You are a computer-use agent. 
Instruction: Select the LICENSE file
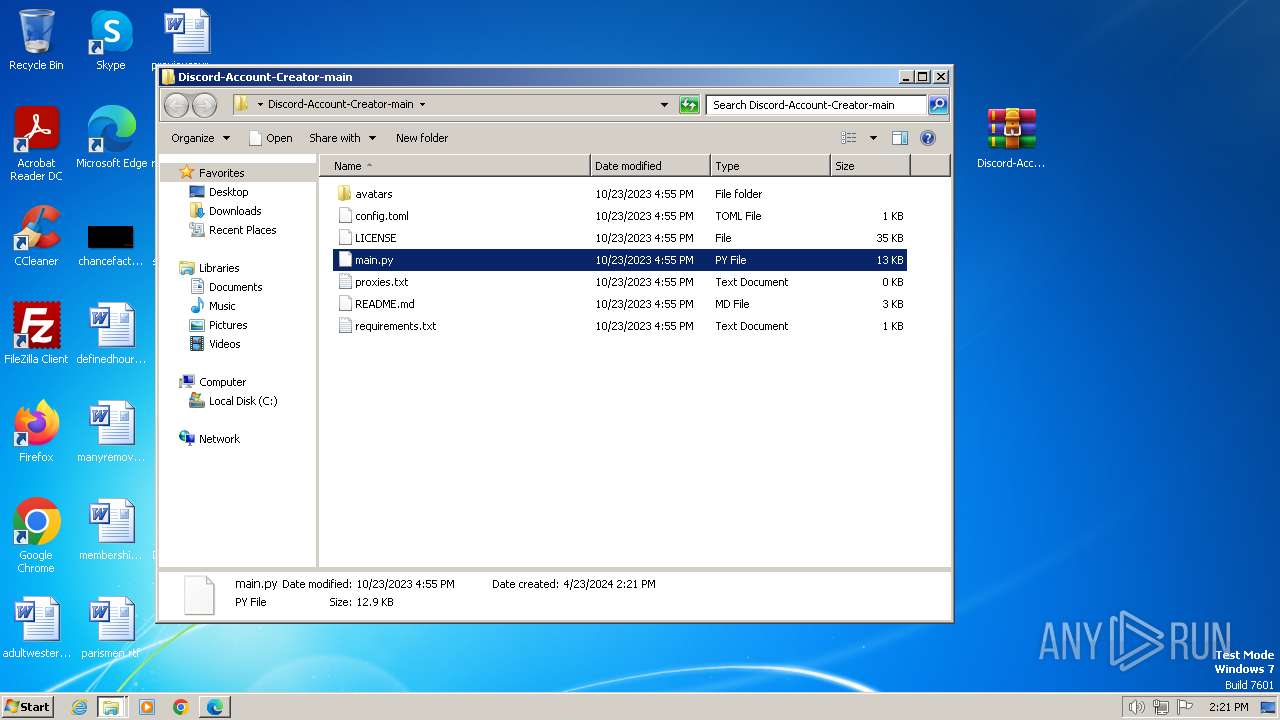[x=620, y=238]
